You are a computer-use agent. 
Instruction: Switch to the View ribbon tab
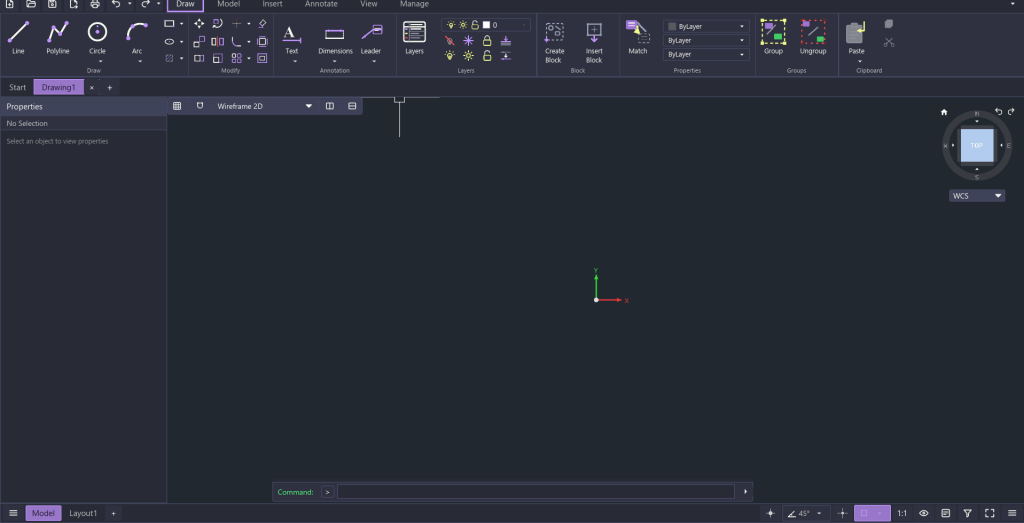tap(369, 4)
